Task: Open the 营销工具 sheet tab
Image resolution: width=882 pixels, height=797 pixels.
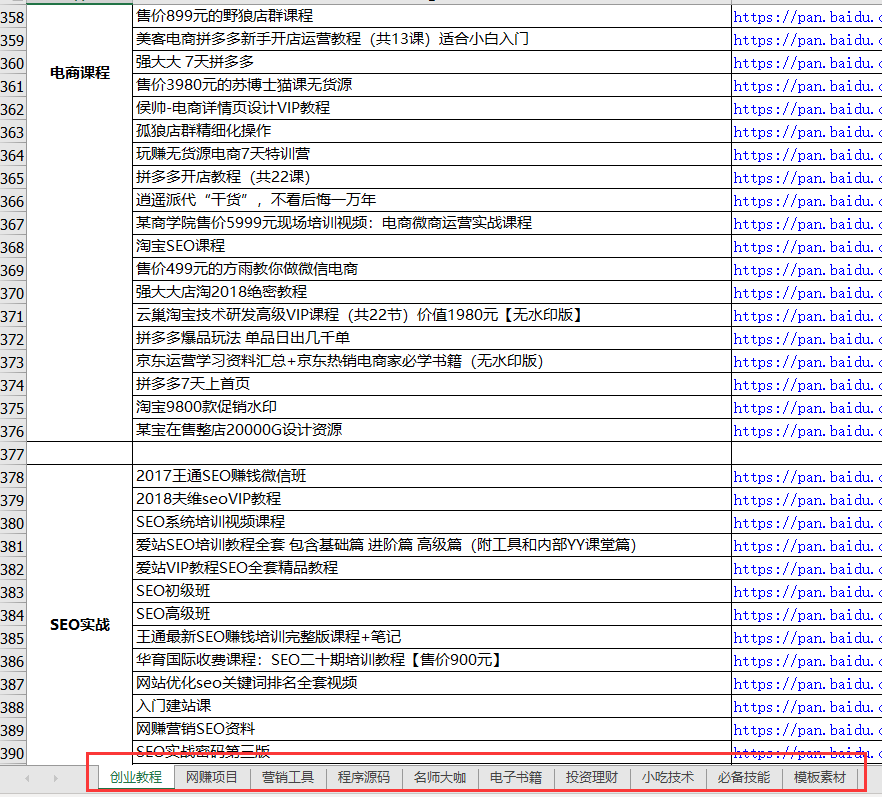Action: (x=288, y=776)
